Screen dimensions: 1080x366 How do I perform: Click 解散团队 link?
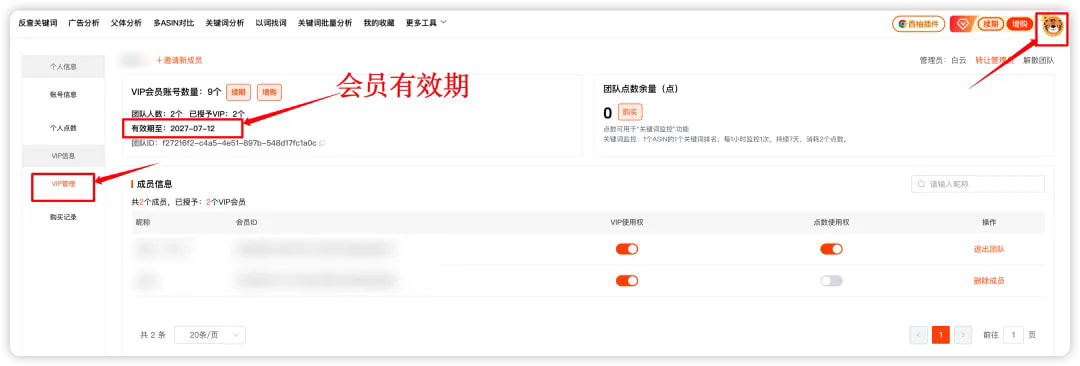click(x=1038, y=61)
